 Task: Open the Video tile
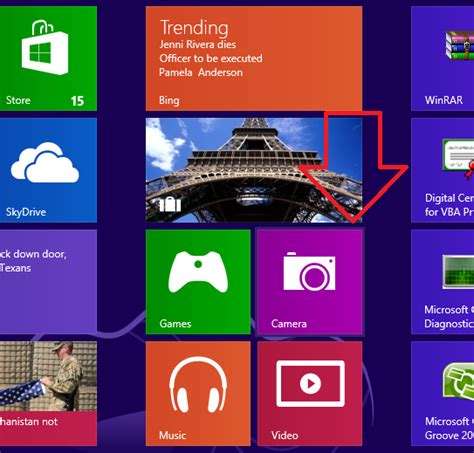(310, 393)
